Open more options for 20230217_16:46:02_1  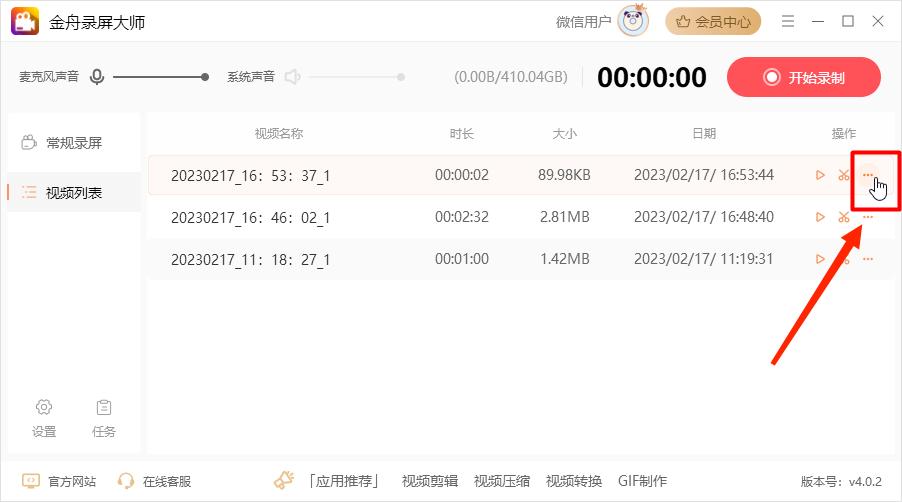click(868, 217)
